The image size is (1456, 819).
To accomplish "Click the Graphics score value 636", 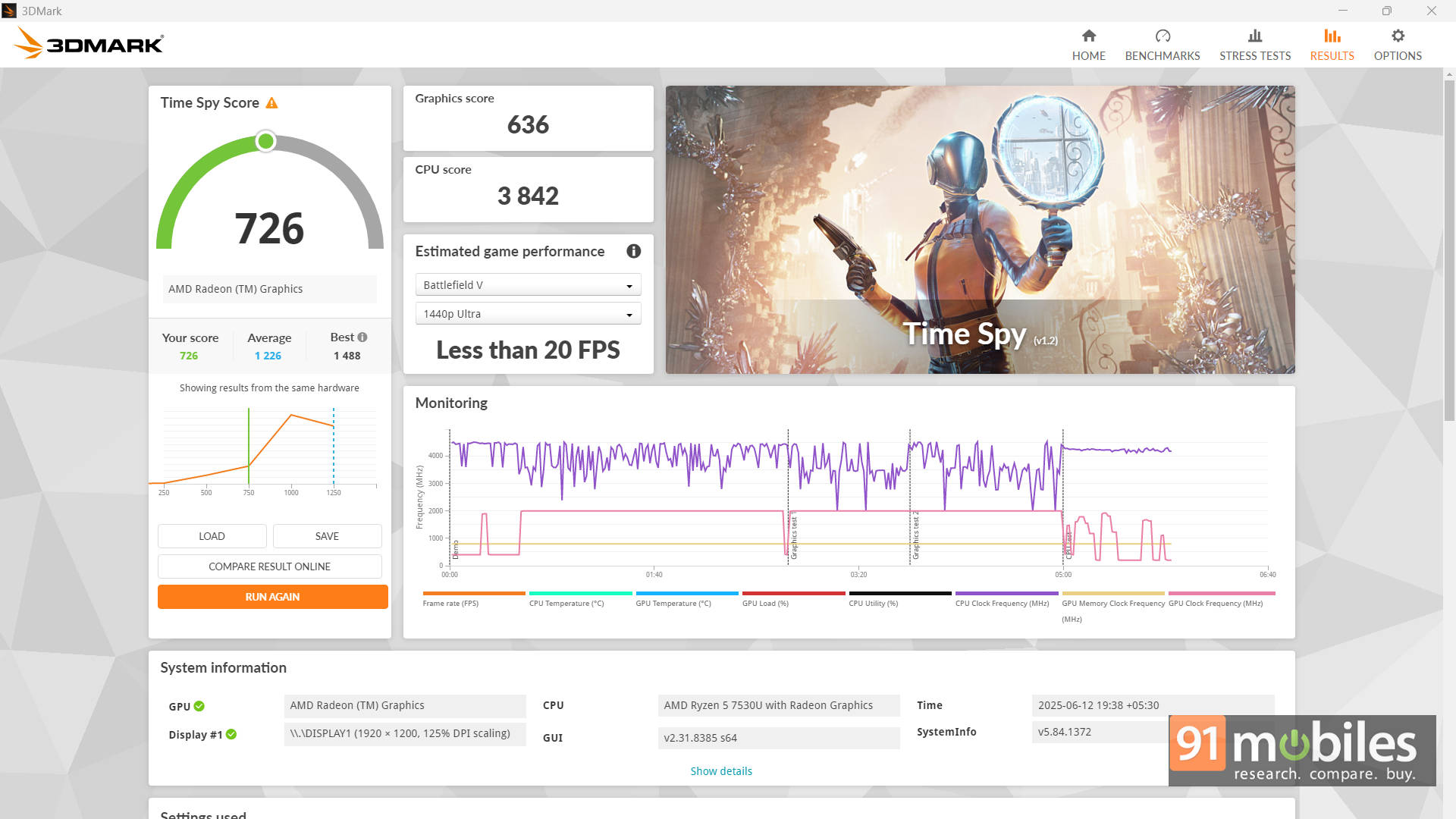I will [528, 124].
